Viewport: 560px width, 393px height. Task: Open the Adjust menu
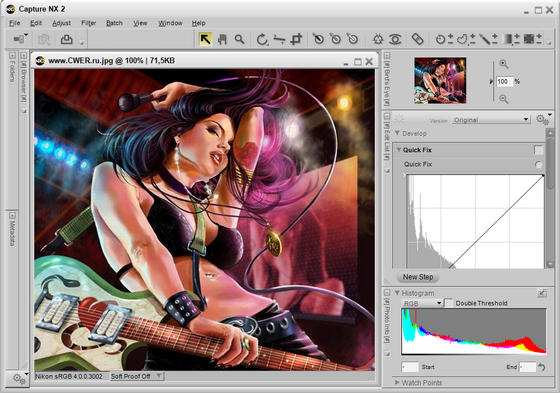coord(61,23)
